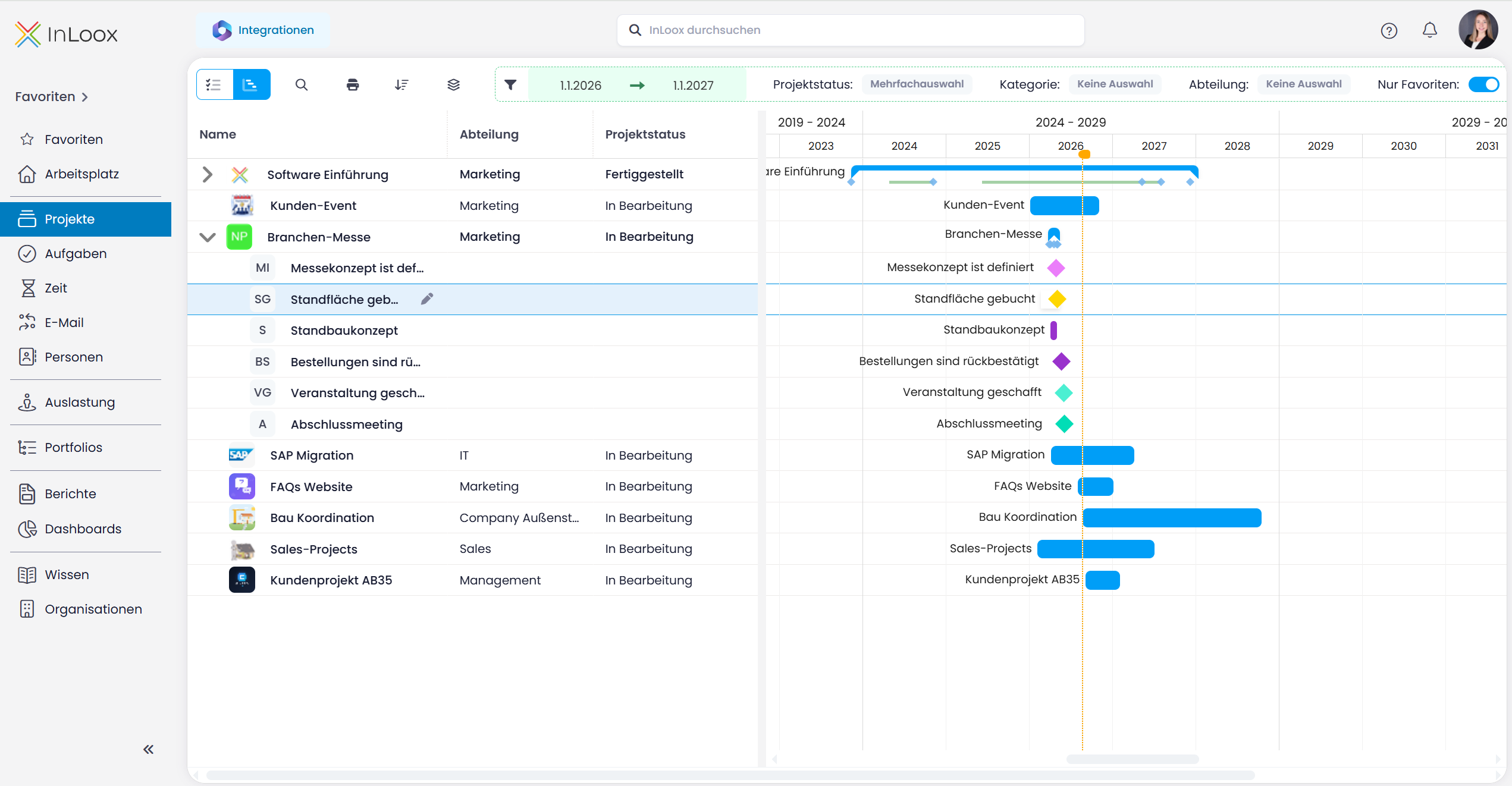Click the Bau Koordination Gantt bar
Viewport: 1512px width, 786px height.
(1172, 518)
